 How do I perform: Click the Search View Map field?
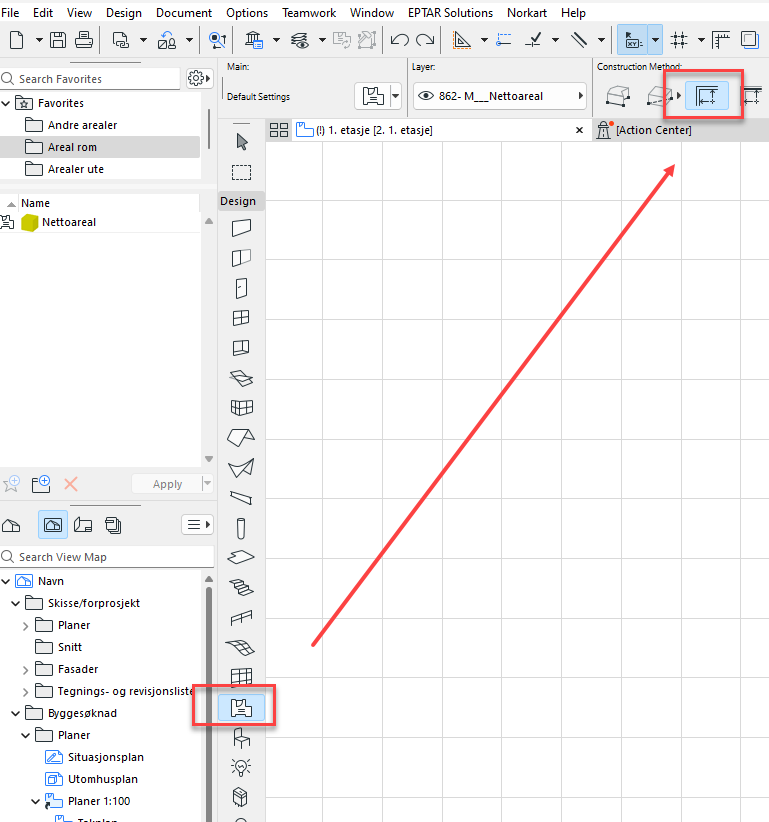point(110,557)
